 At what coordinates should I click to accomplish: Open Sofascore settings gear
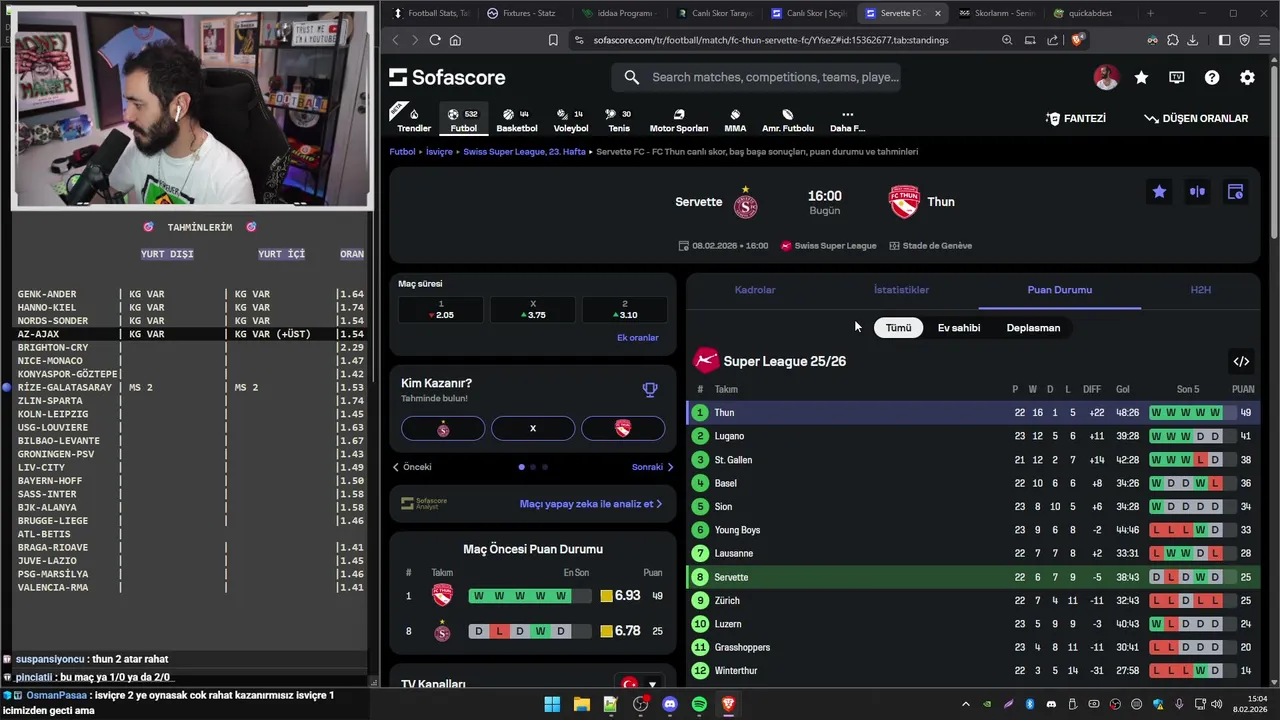1247,77
